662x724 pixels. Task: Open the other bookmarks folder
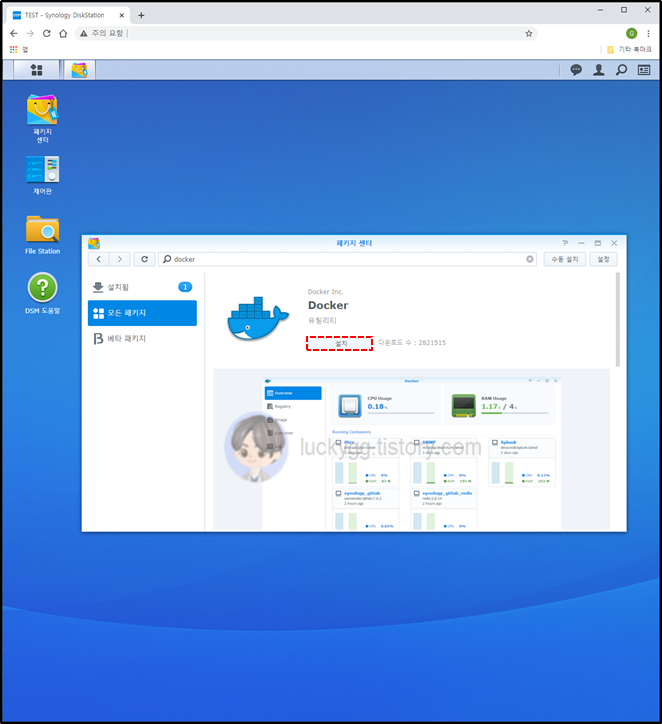[629, 49]
